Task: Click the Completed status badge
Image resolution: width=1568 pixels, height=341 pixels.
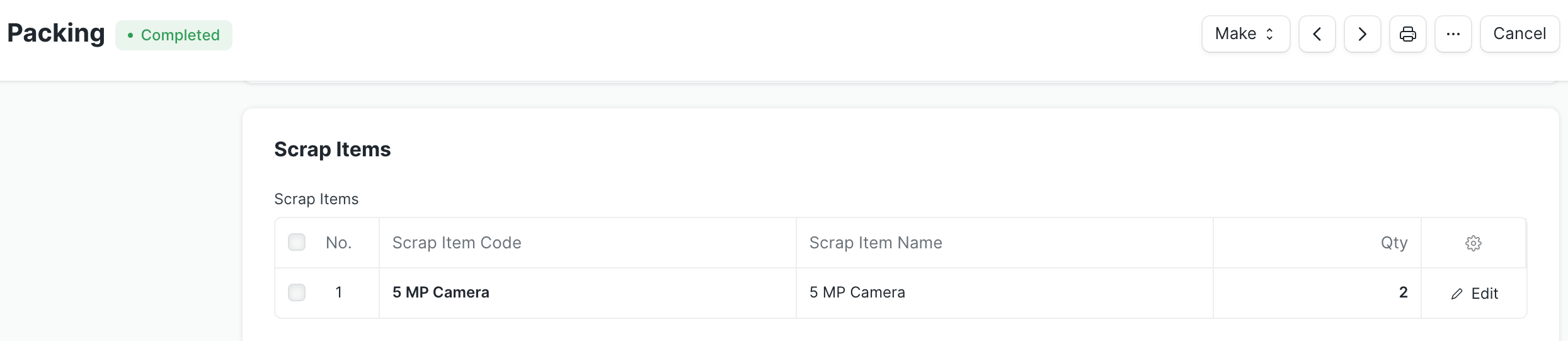Action: click(174, 35)
